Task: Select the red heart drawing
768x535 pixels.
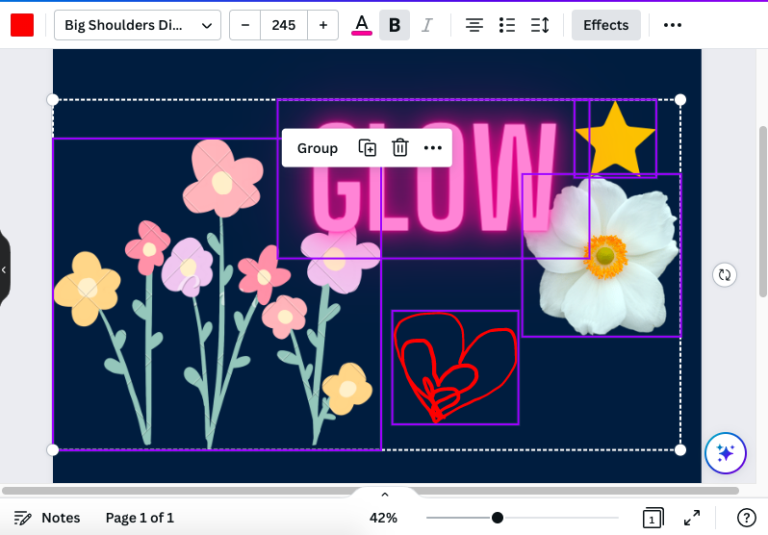Action: pyautogui.click(x=455, y=367)
